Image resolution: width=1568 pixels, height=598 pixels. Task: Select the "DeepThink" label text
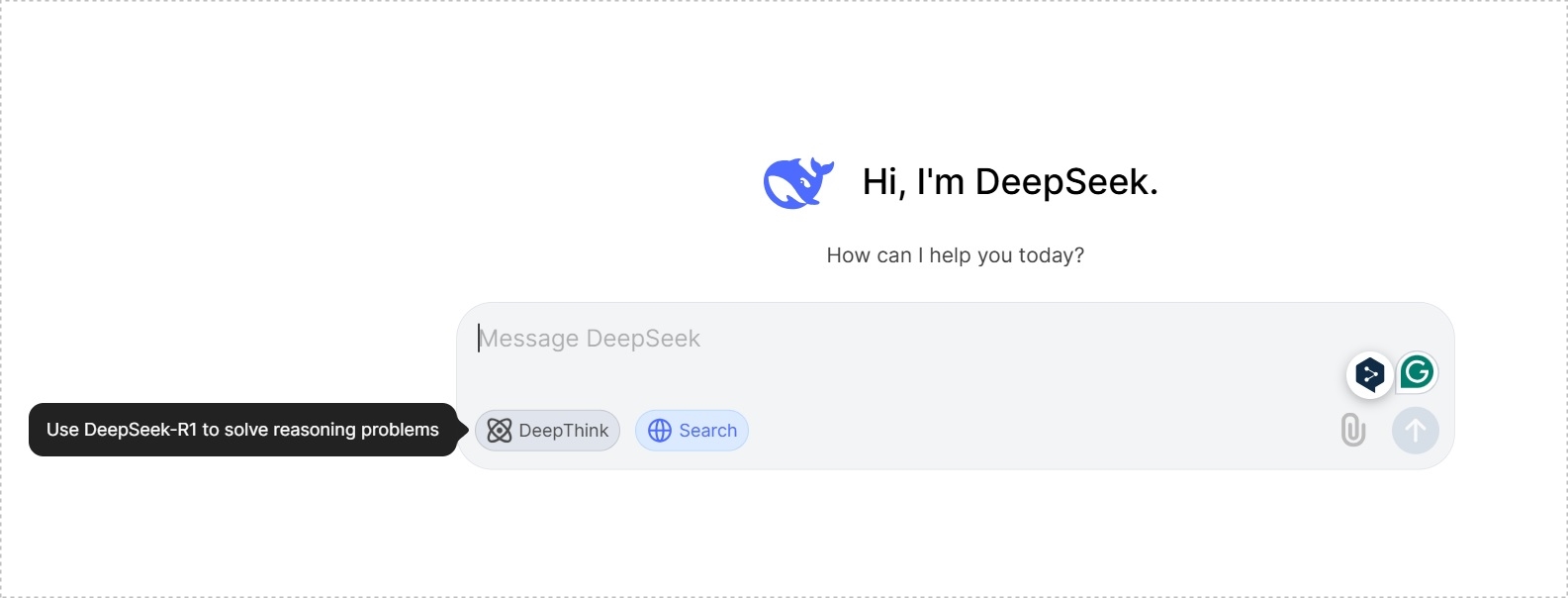tap(564, 431)
